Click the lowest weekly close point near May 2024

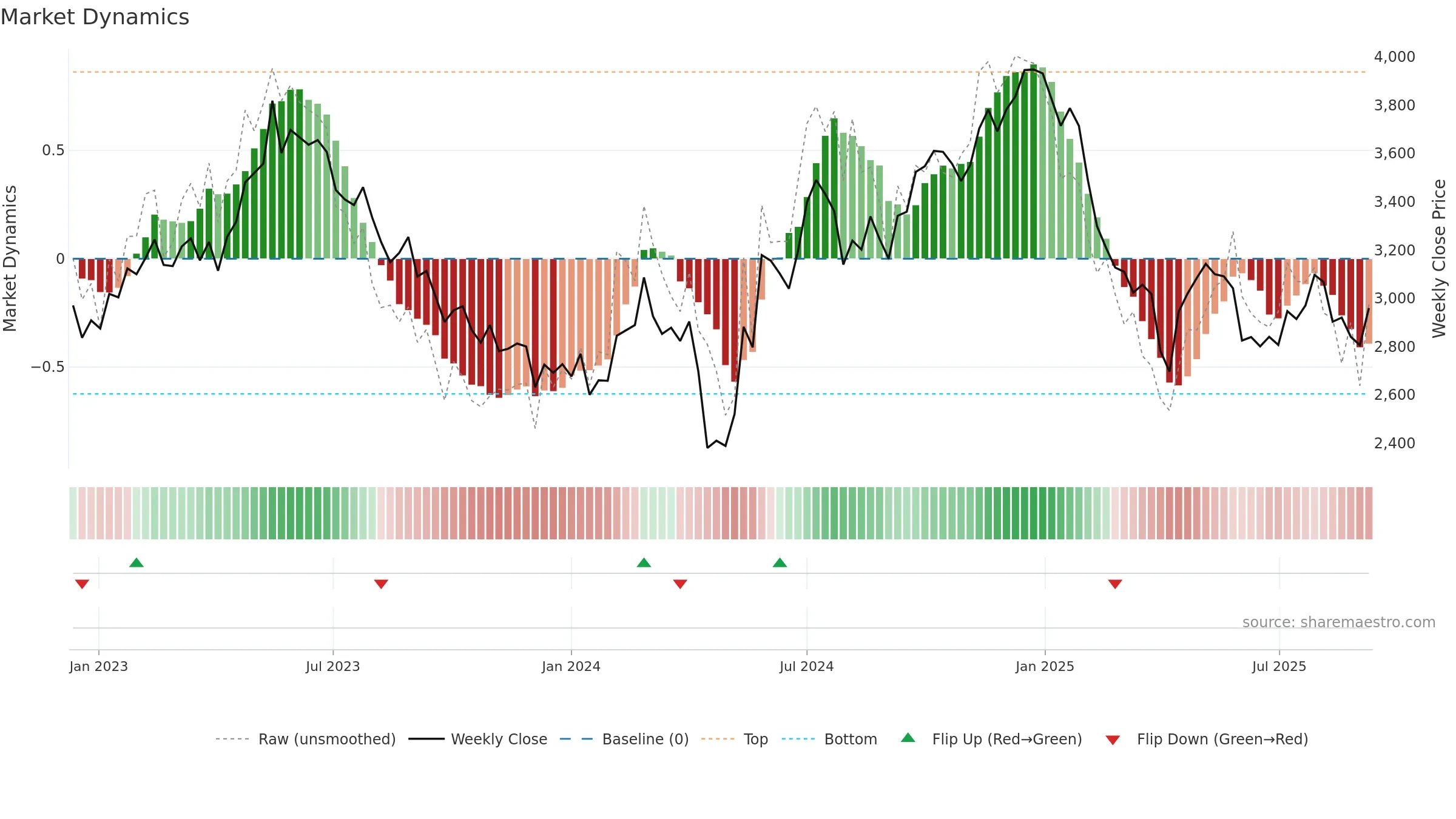(x=707, y=447)
